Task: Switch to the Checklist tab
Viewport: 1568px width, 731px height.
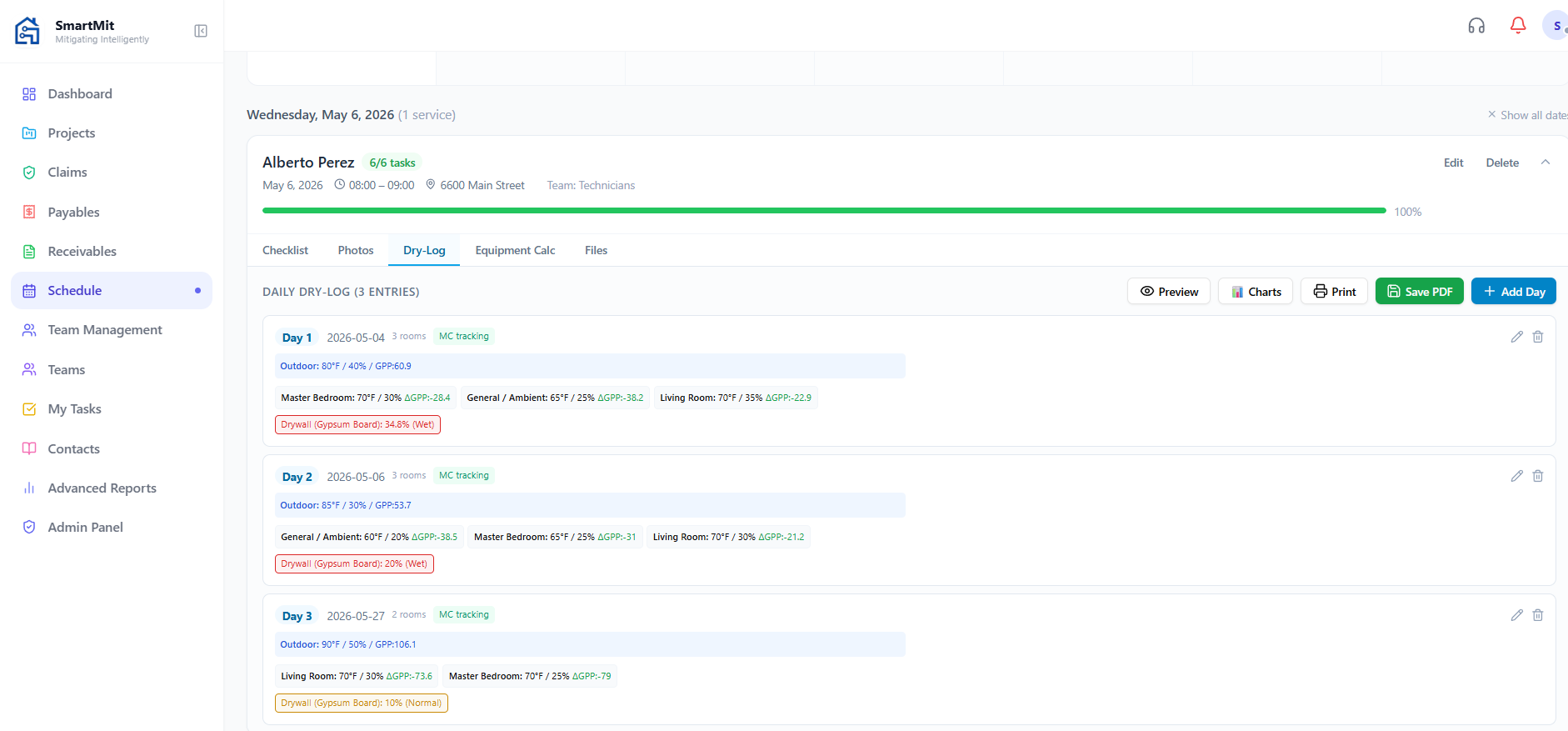Action: (285, 250)
